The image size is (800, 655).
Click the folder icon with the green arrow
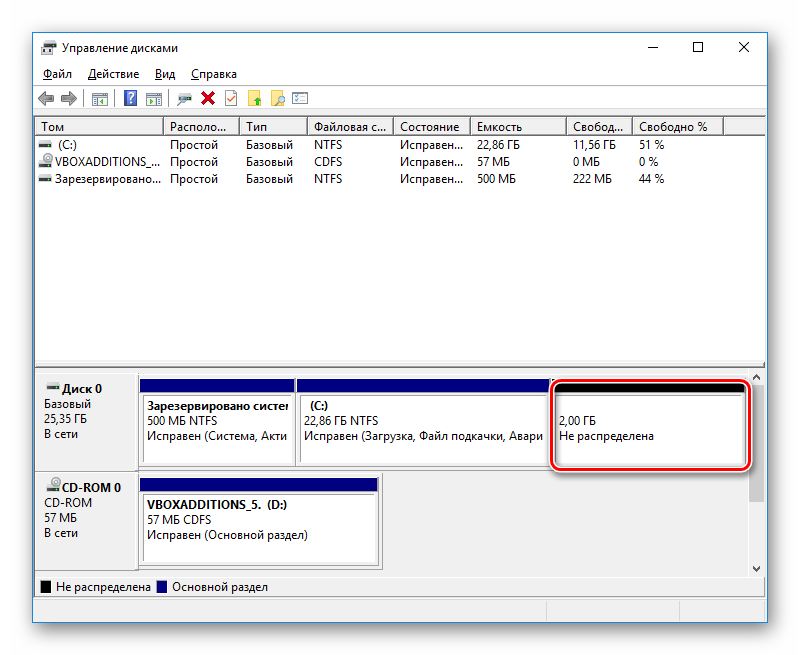click(x=255, y=98)
